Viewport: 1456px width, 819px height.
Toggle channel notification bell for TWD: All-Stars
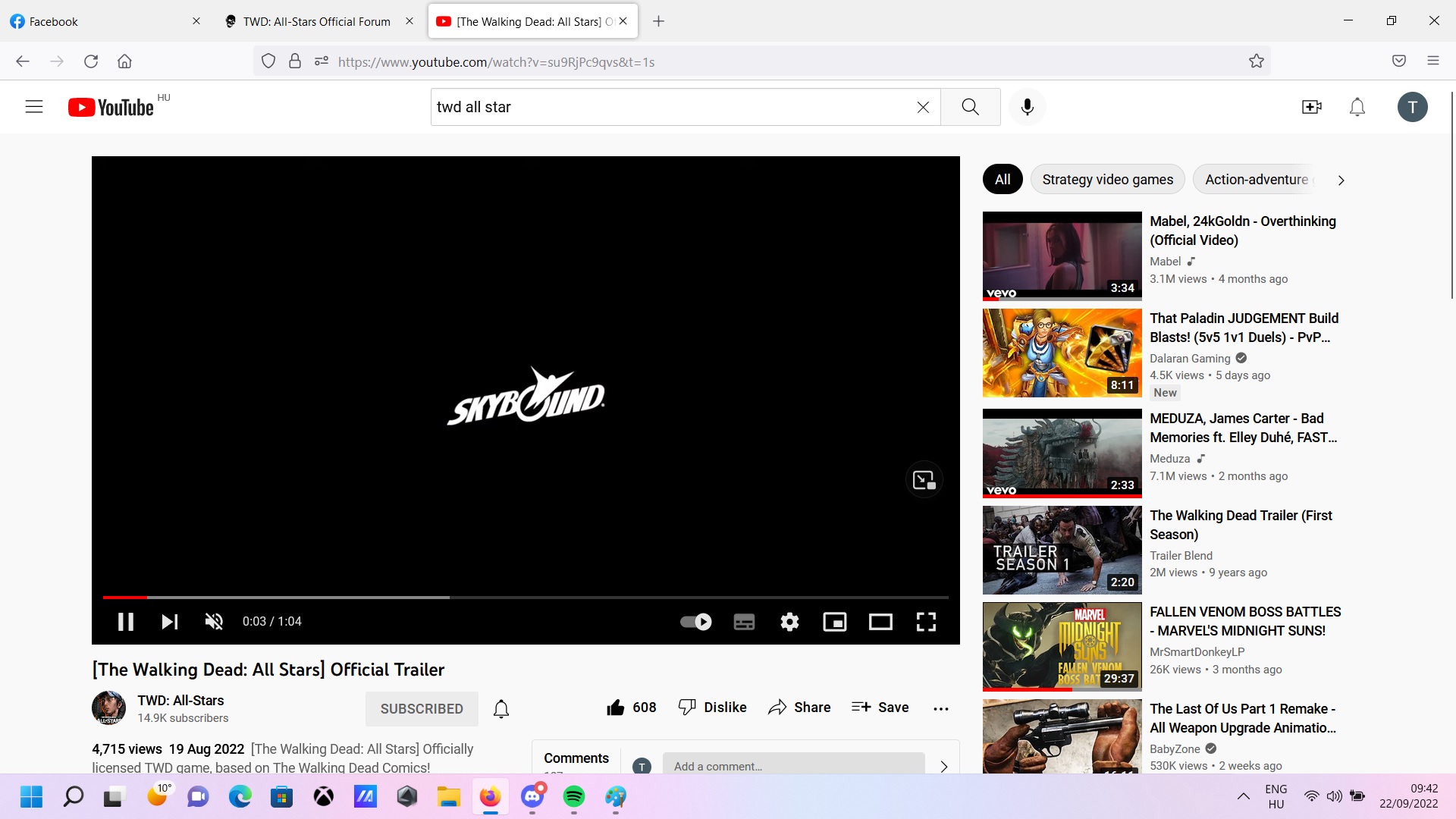coord(501,708)
